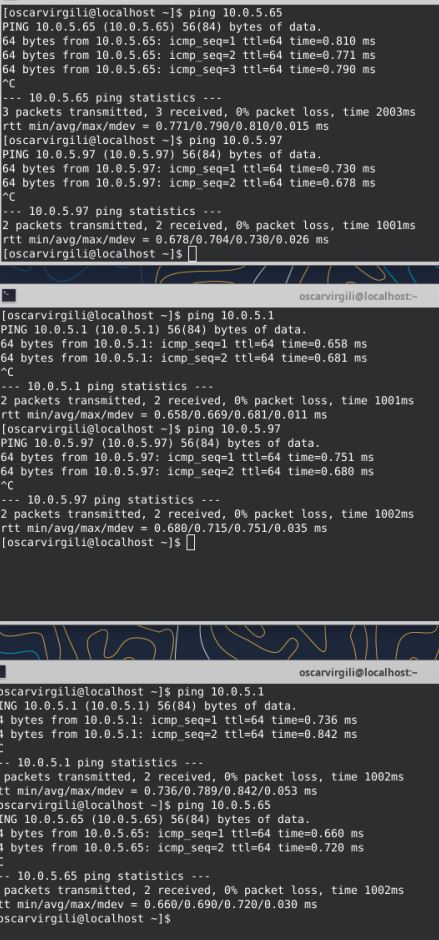Click the desktop wallpaper beneath the 0.026 mdev terminal
The height and width of the screenshot is (940, 439).
pyautogui.click(x=220, y=273)
